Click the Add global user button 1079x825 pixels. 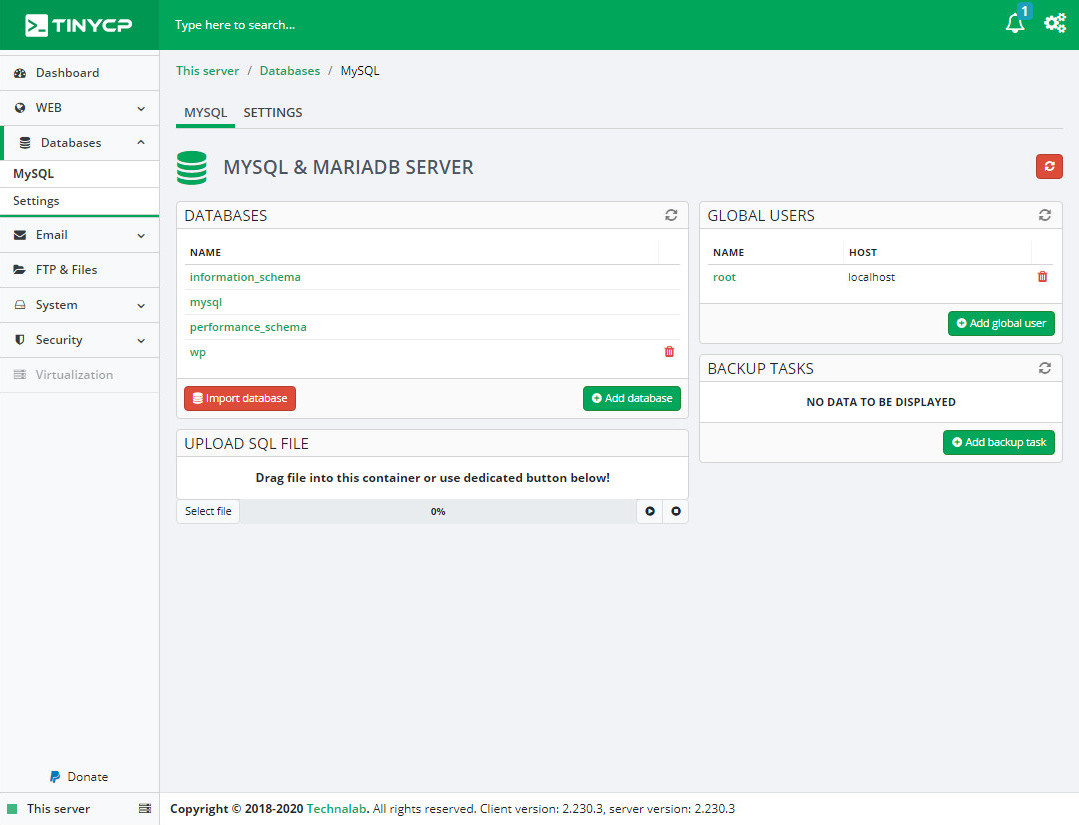(x=1001, y=323)
